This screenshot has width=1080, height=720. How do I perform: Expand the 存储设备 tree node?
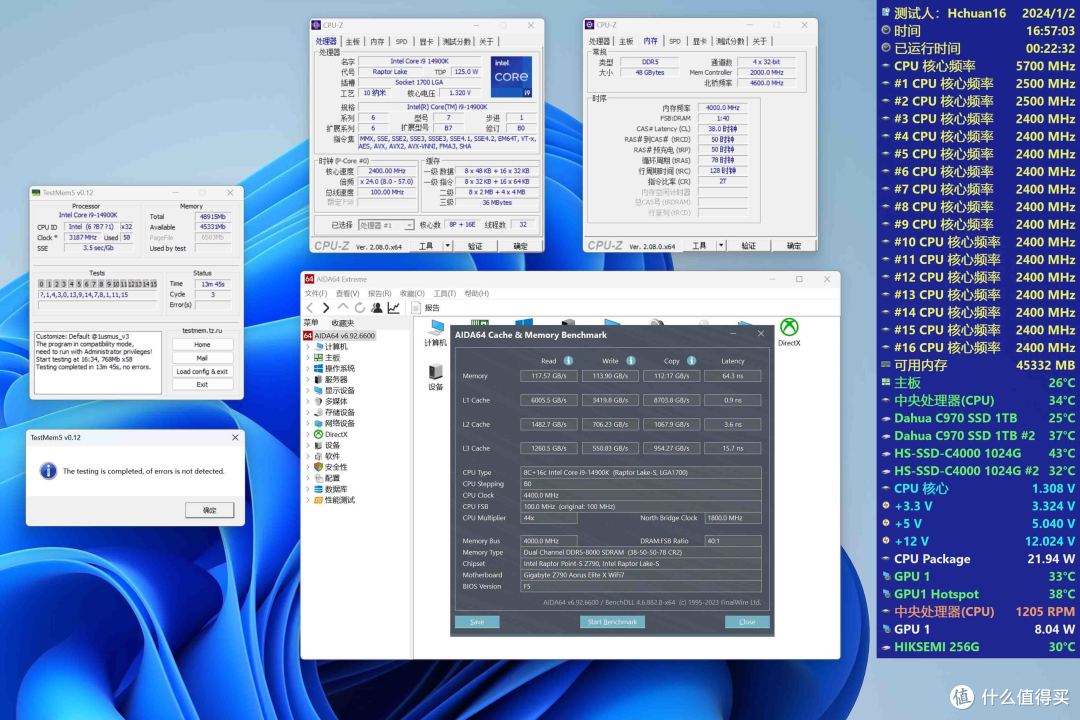[x=308, y=413]
